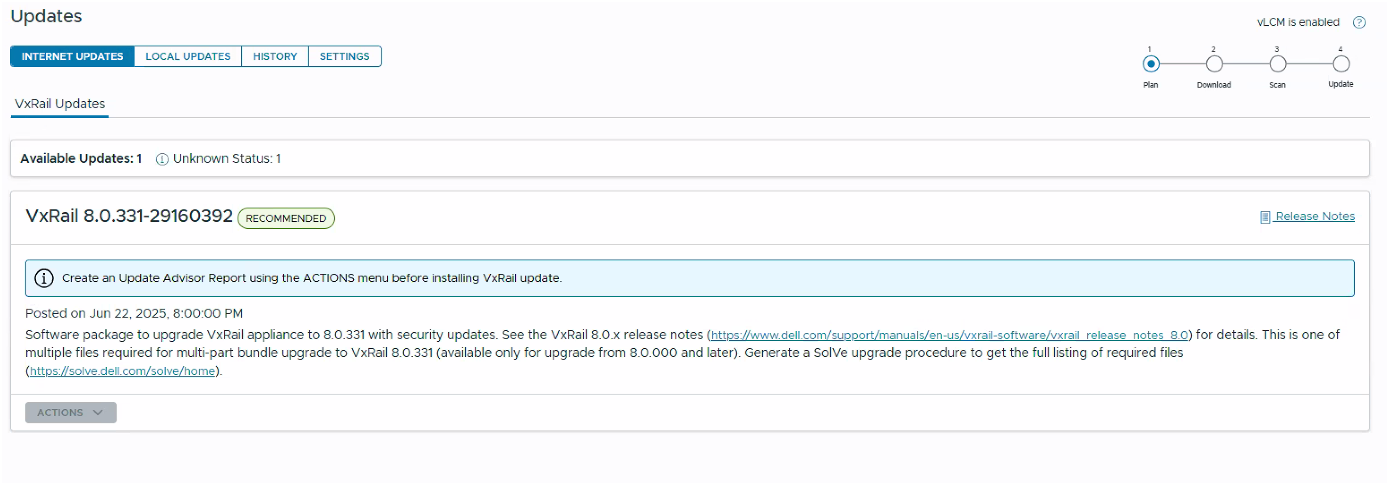This screenshot has height=485, width=1389.
Task: Click the document icon next to Release Notes
Action: point(1265,217)
